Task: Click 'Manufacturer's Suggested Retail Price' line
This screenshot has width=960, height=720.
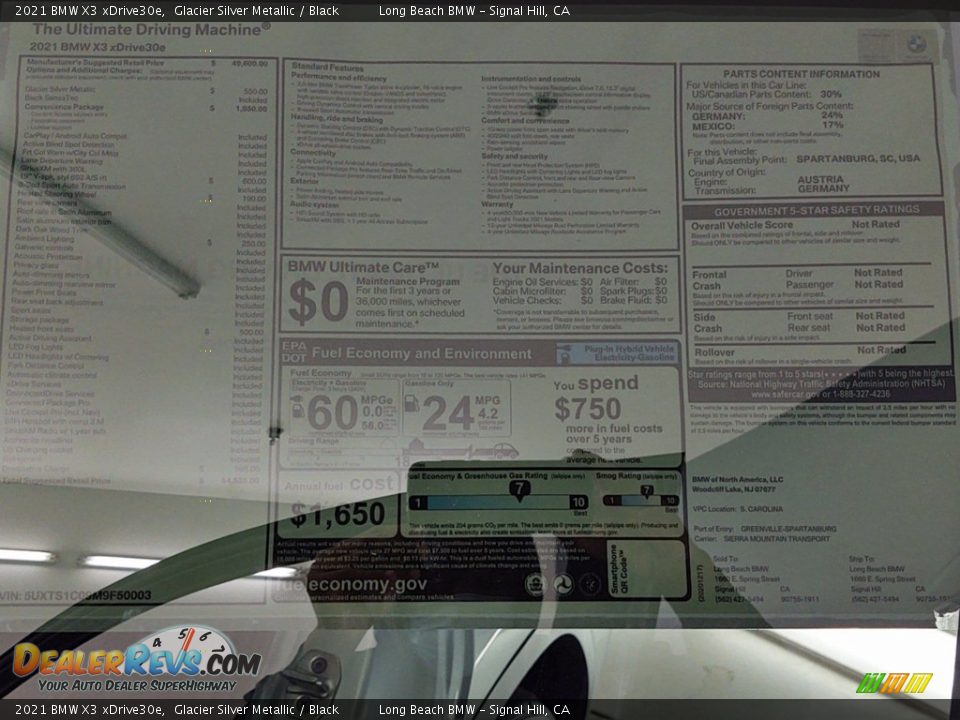Action: [x=95, y=62]
